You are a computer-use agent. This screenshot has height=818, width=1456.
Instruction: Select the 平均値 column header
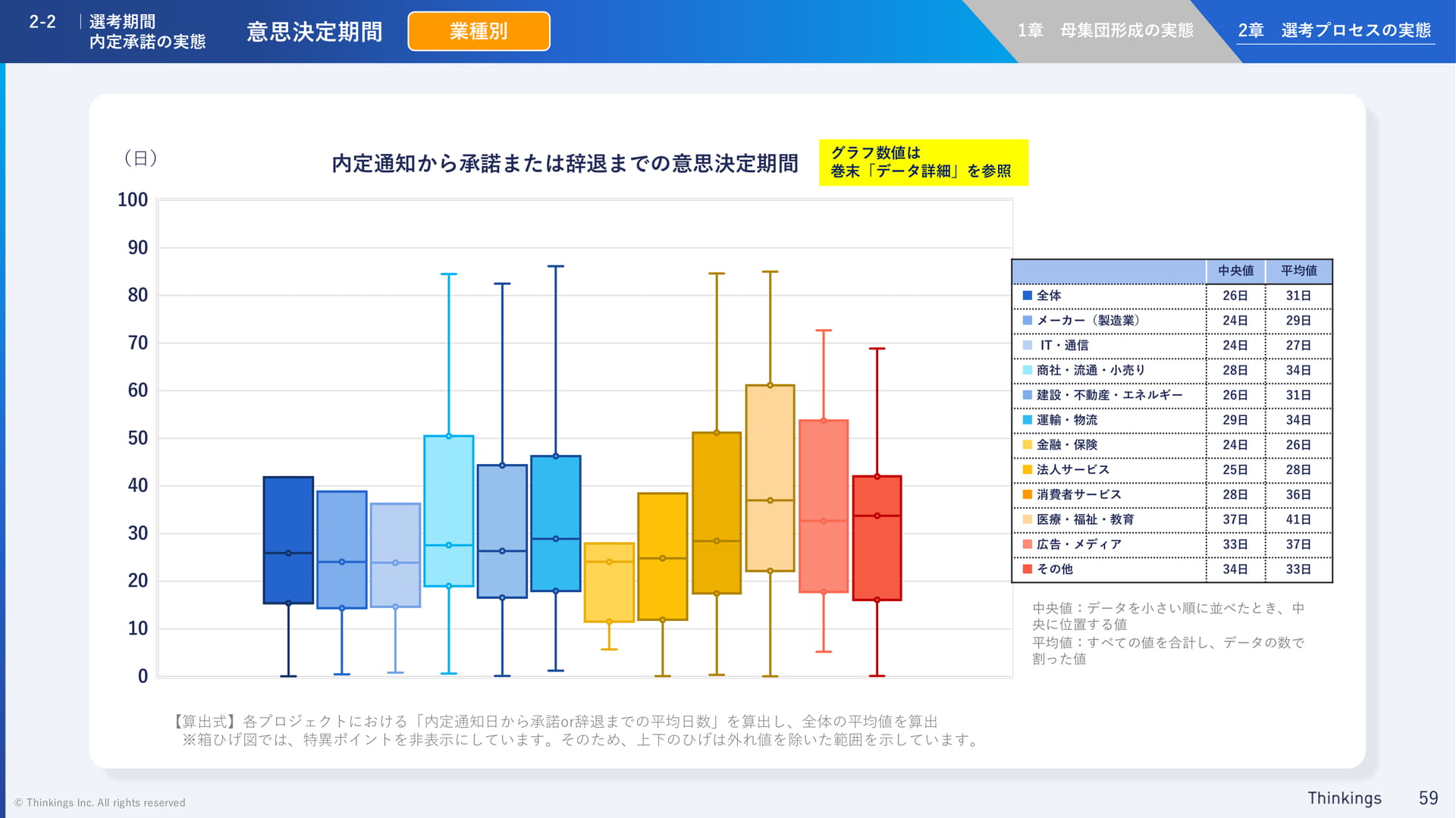click(x=1298, y=271)
